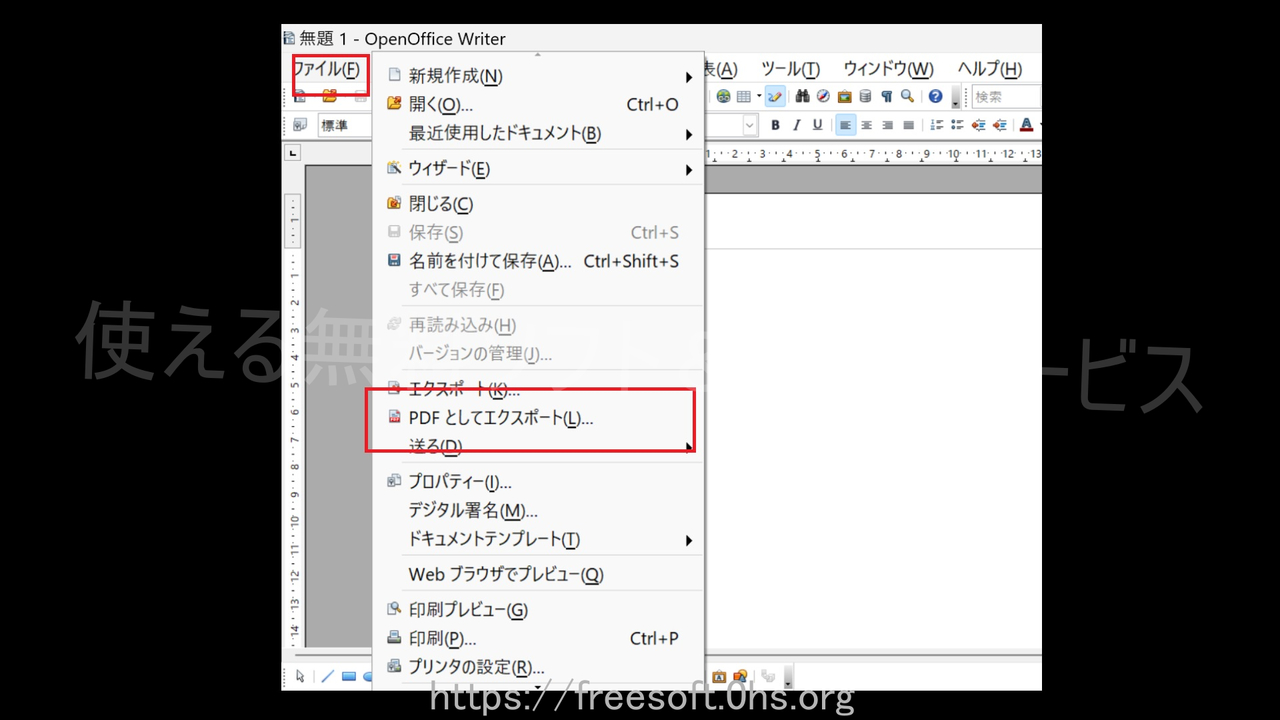Choose PDF としてエクスポート in the File menu
This screenshot has height=720, width=1280.
click(500, 418)
